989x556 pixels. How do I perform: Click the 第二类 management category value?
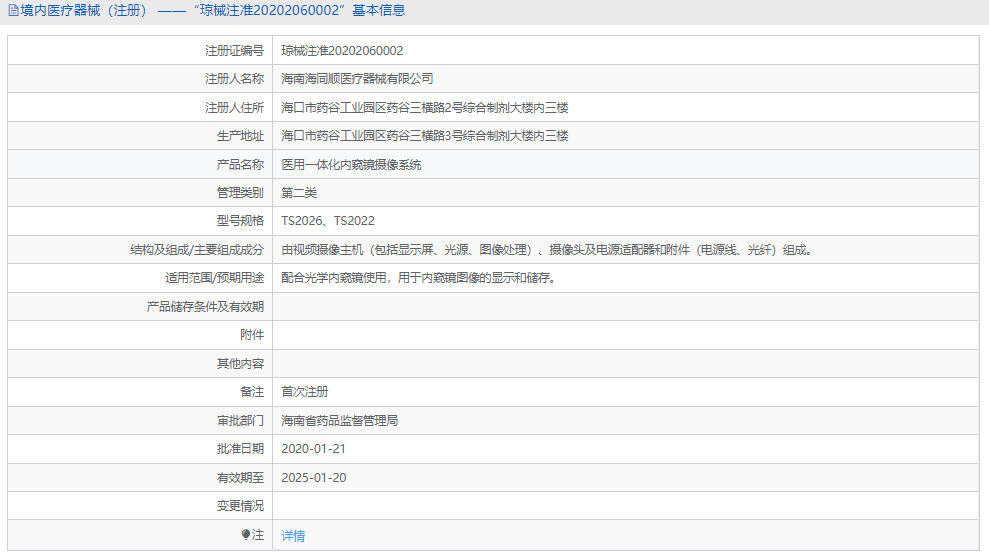[x=299, y=193]
